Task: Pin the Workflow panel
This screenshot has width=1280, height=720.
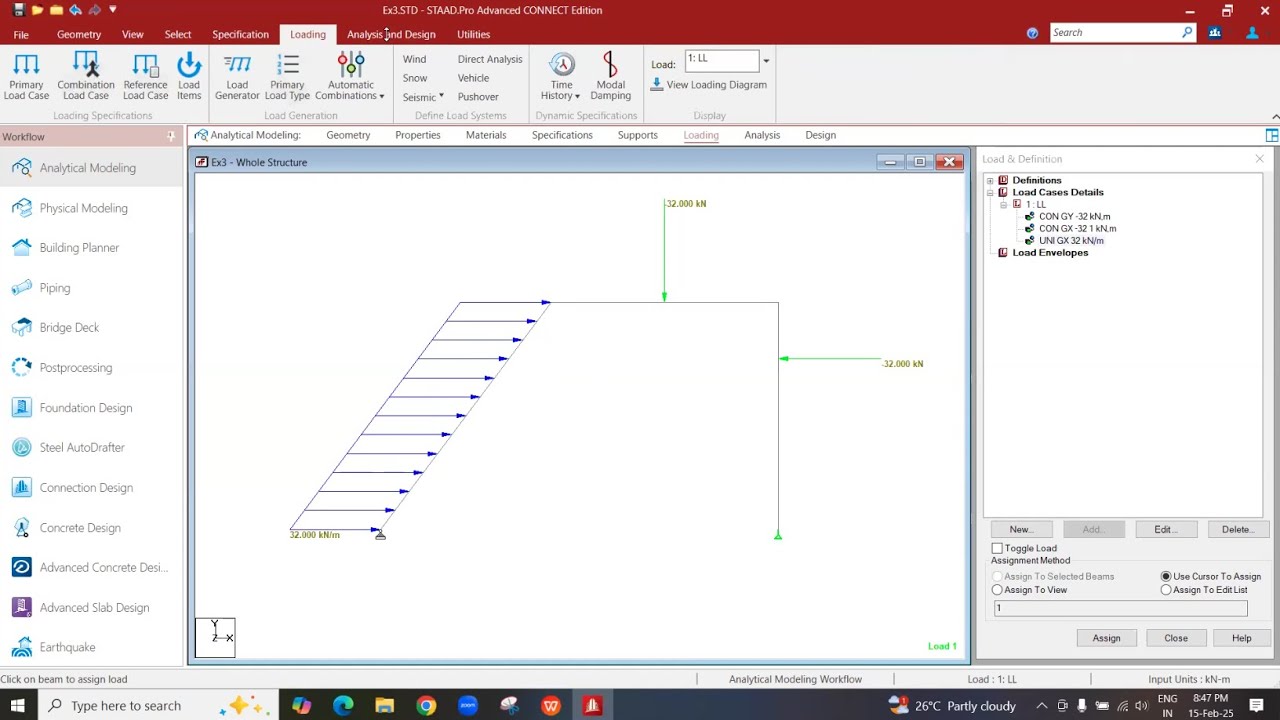Action: click(x=171, y=137)
